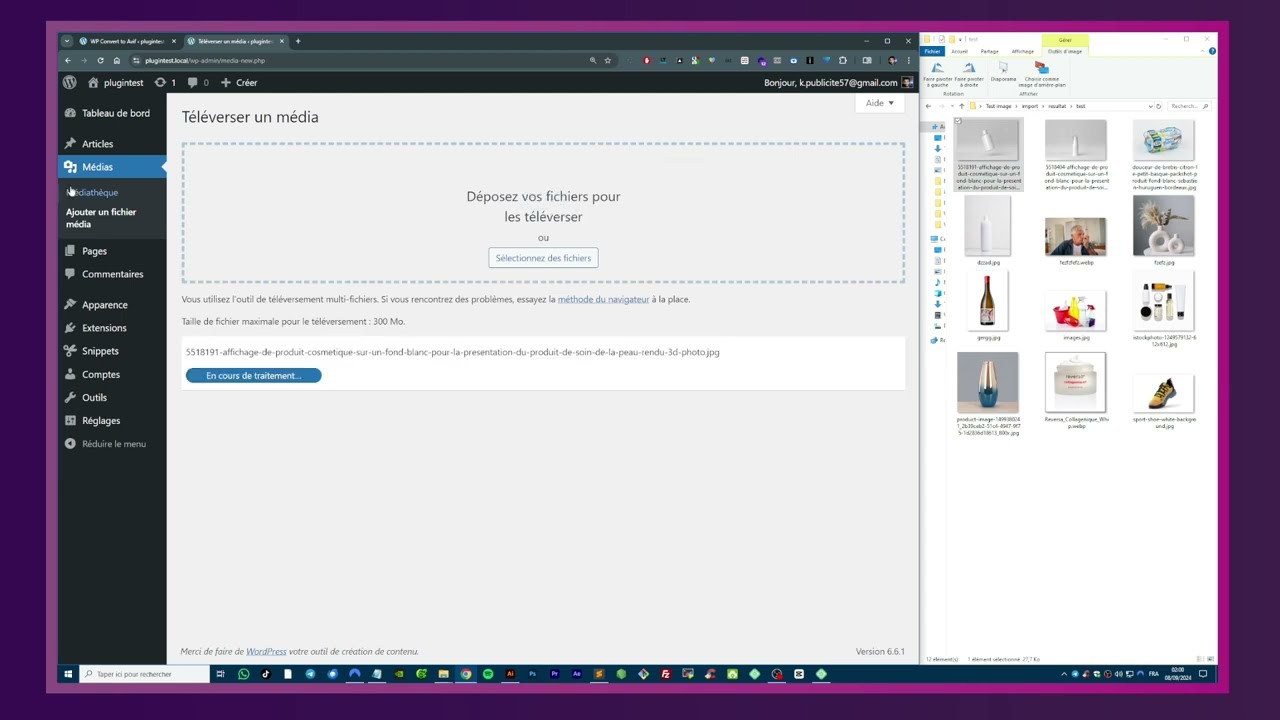1280x720 pixels.
Task: Open plugintest site link in admin bar
Action: 115,82
